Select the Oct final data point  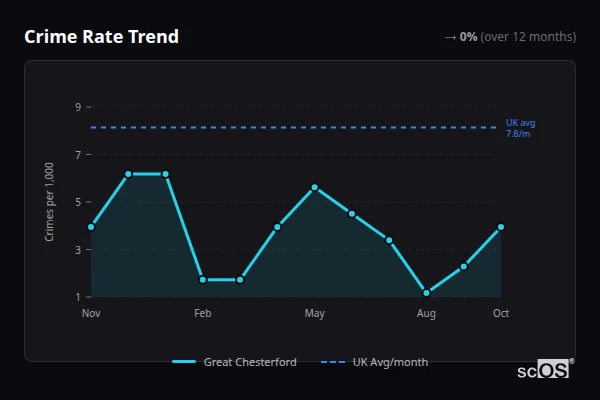point(501,227)
